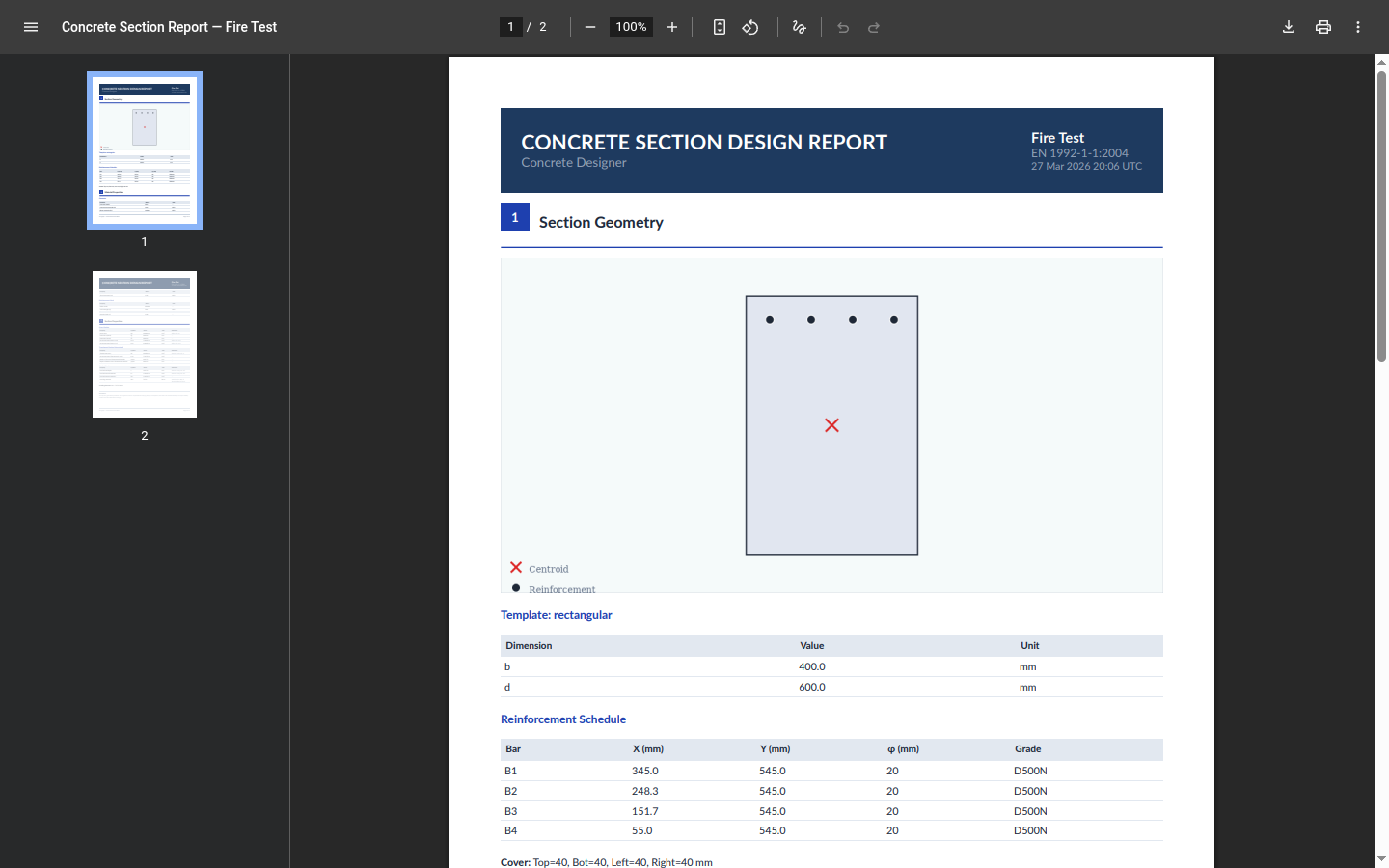Select the draw annotation tool

pyautogui.click(x=799, y=27)
